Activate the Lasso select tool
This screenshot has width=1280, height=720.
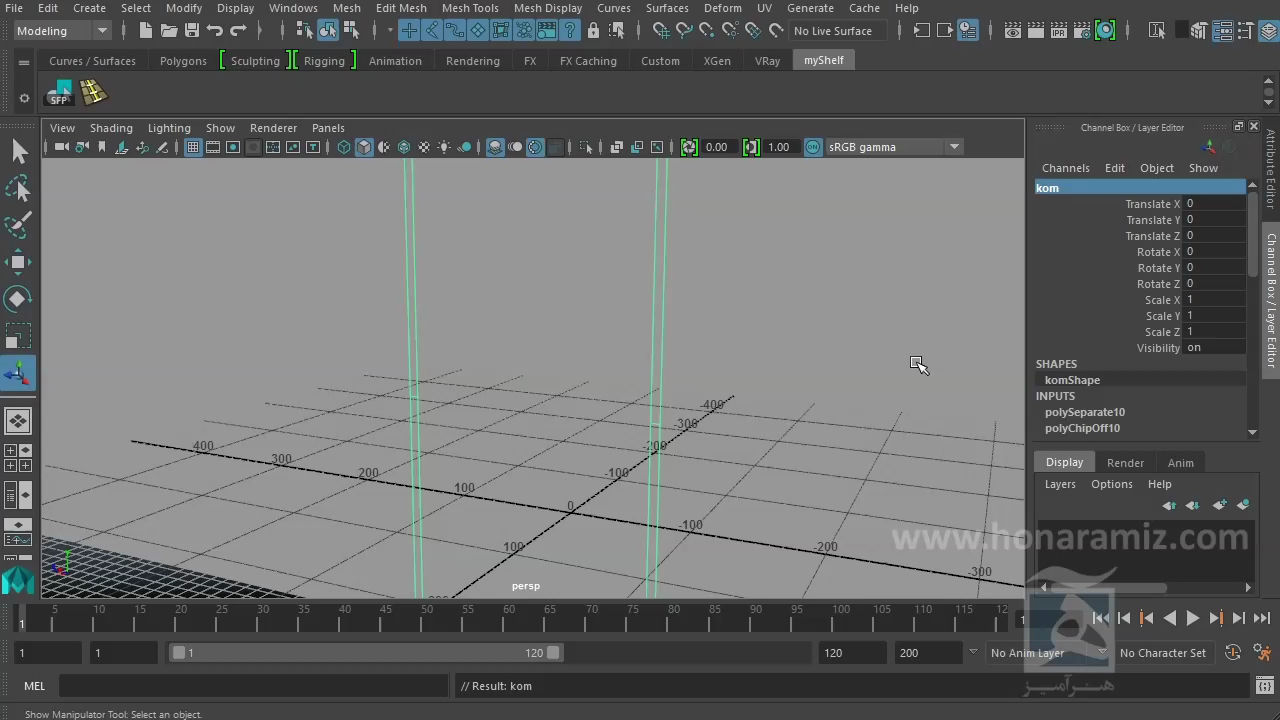18,188
